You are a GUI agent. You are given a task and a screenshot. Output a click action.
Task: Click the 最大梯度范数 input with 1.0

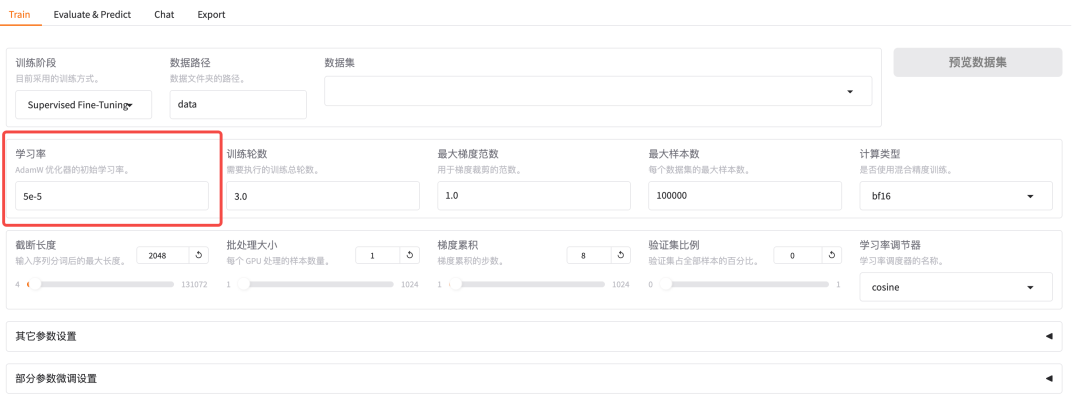click(534, 196)
